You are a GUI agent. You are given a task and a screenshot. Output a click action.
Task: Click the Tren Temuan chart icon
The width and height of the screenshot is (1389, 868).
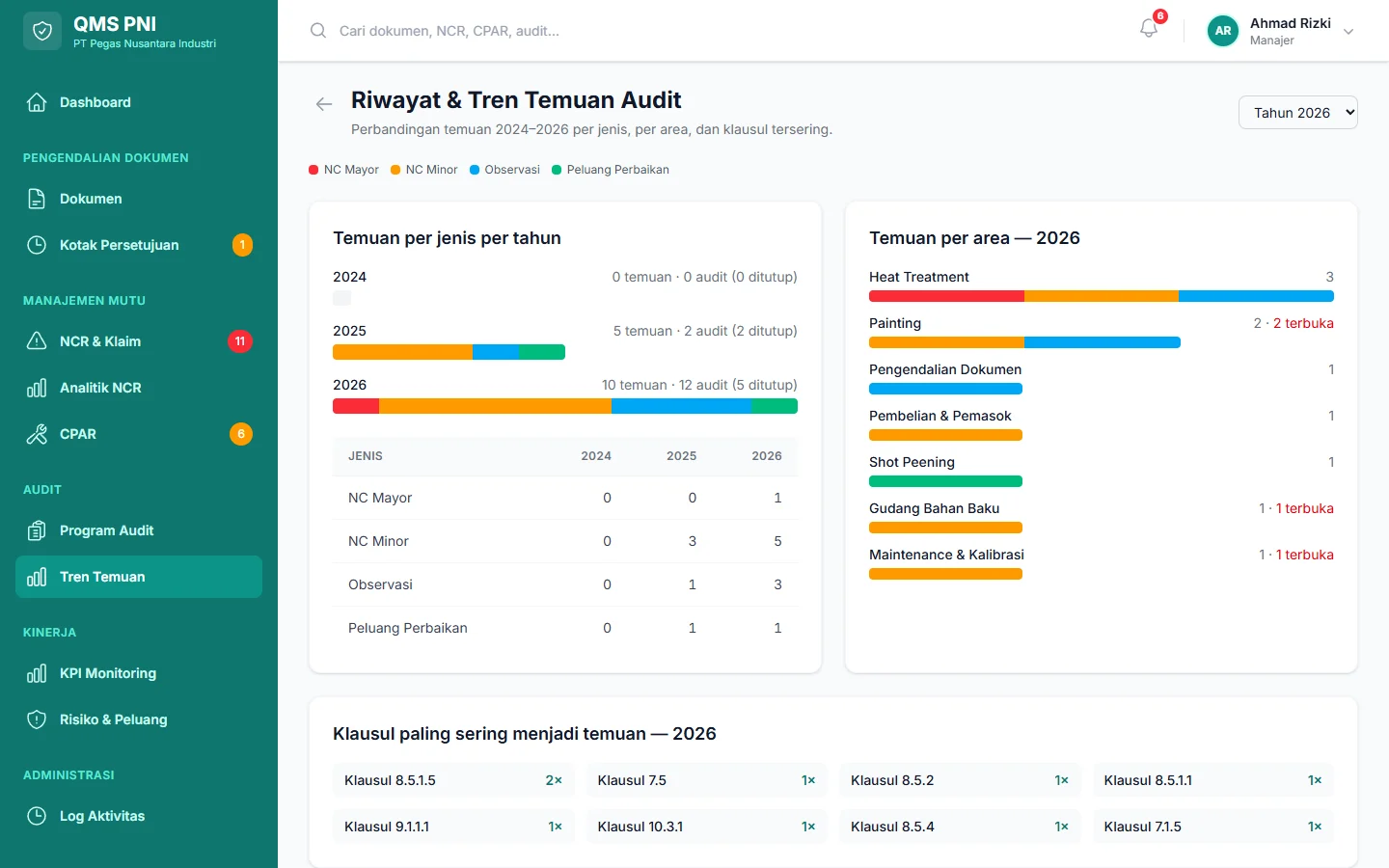tap(37, 577)
